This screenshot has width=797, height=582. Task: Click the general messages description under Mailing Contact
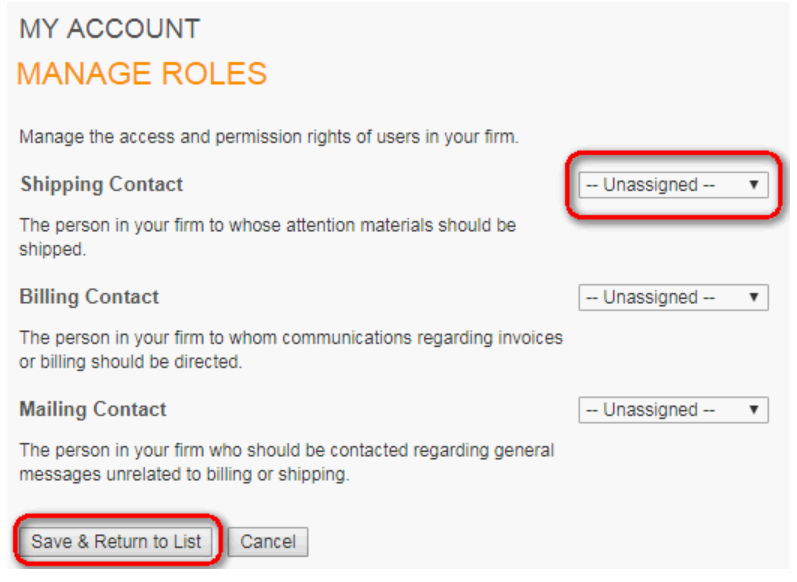(286, 451)
